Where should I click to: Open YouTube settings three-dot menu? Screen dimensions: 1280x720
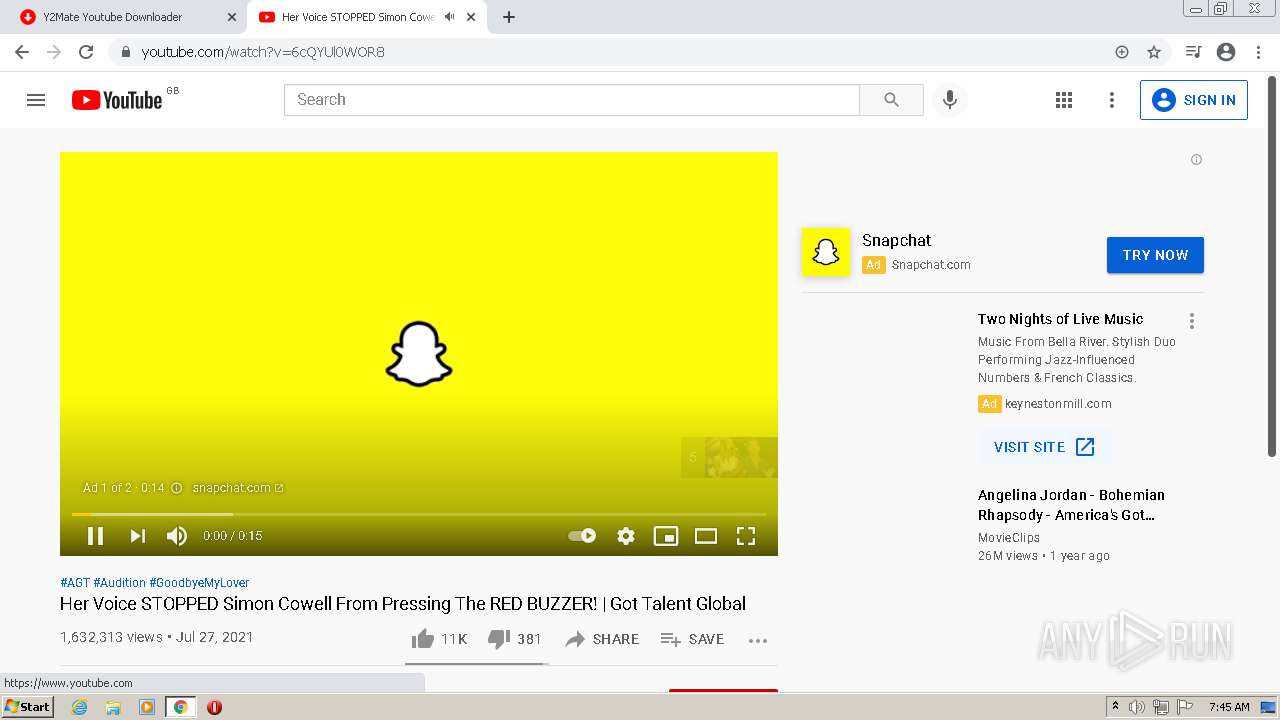coord(1111,100)
